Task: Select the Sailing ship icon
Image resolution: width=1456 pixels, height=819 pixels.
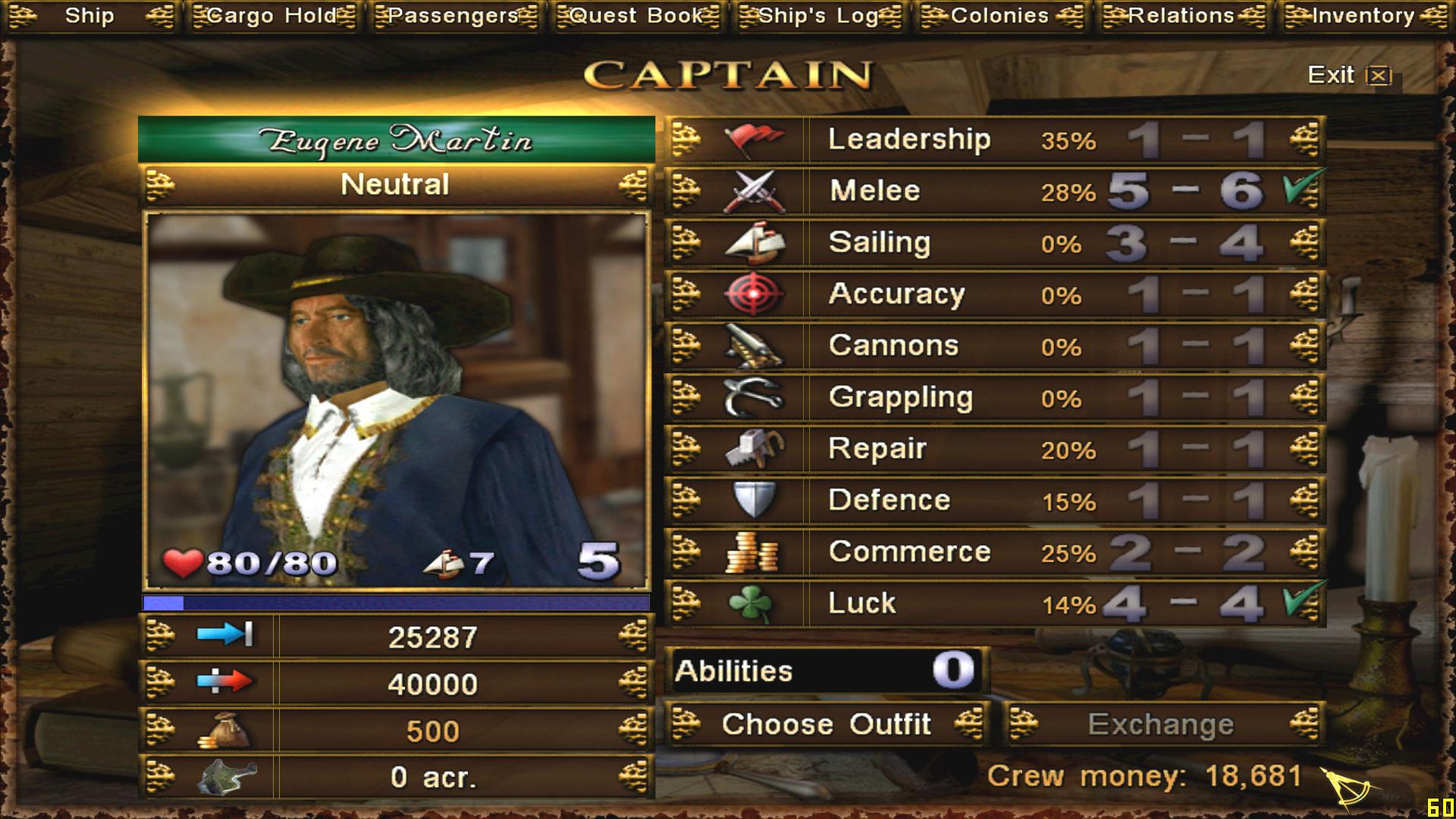Action: pyautogui.click(x=754, y=243)
